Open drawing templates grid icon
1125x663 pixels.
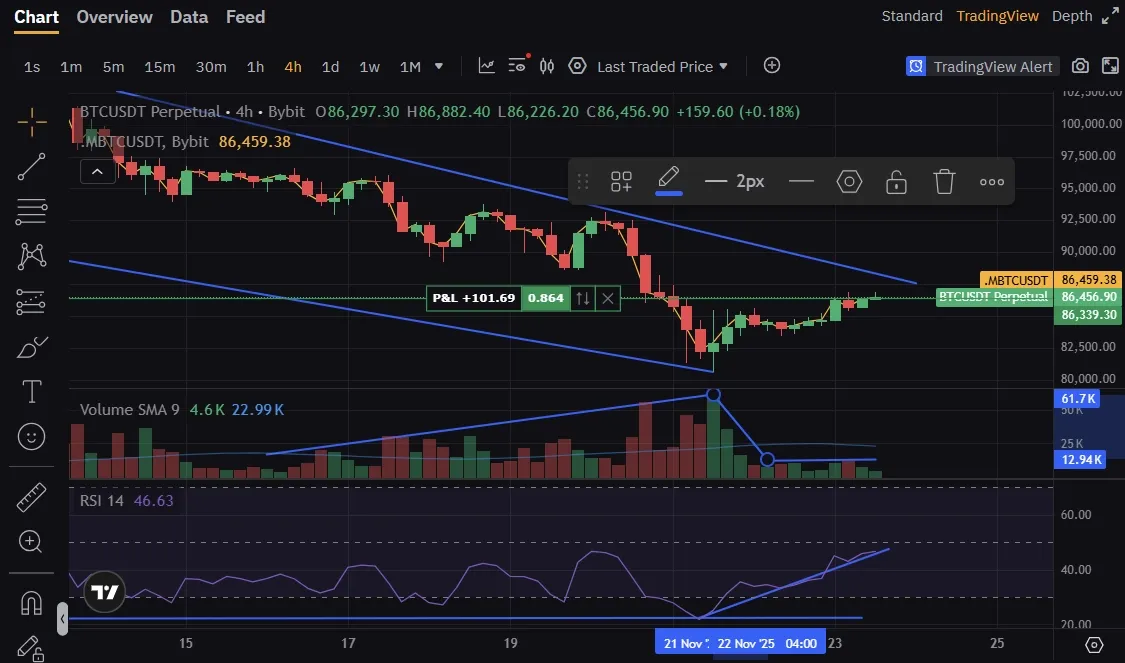pyautogui.click(x=621, y=182)
